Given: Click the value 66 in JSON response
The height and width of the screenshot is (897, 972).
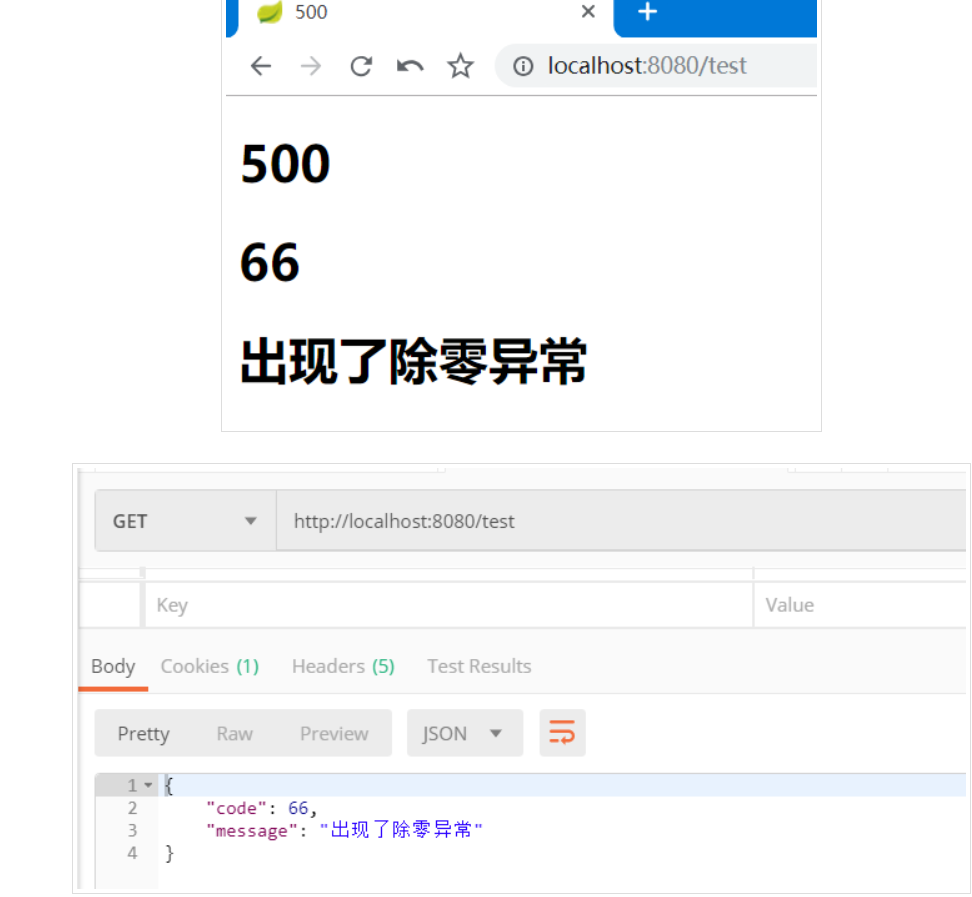Looking at the screenshot, I should coord(298,808).
